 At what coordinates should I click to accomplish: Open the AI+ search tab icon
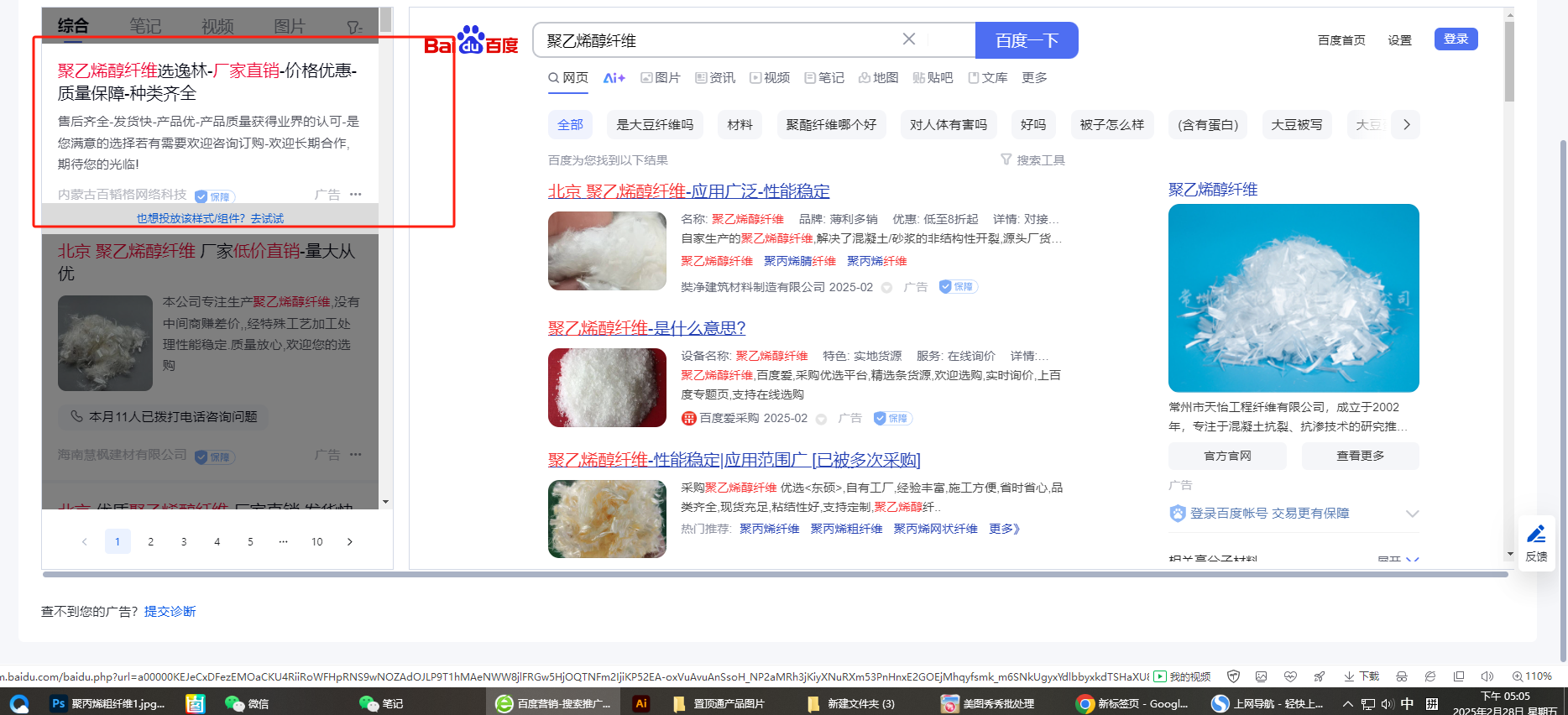614,78
